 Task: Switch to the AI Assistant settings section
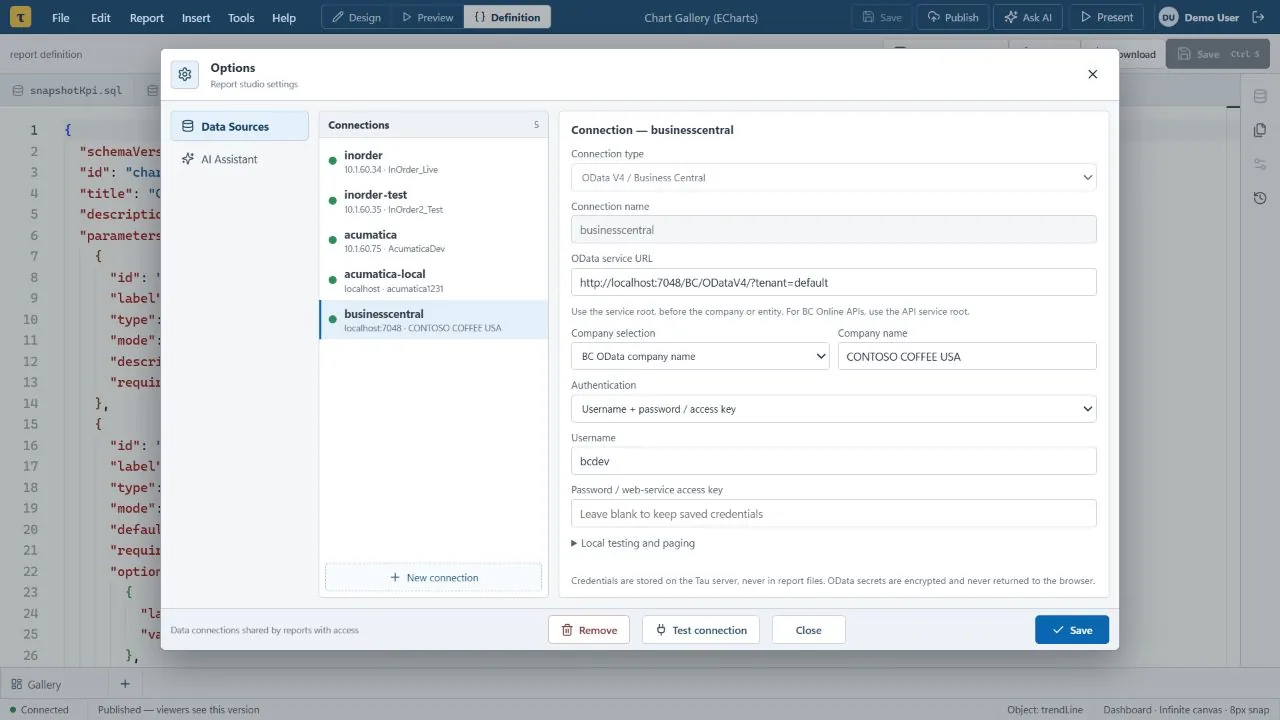(240, 159)
